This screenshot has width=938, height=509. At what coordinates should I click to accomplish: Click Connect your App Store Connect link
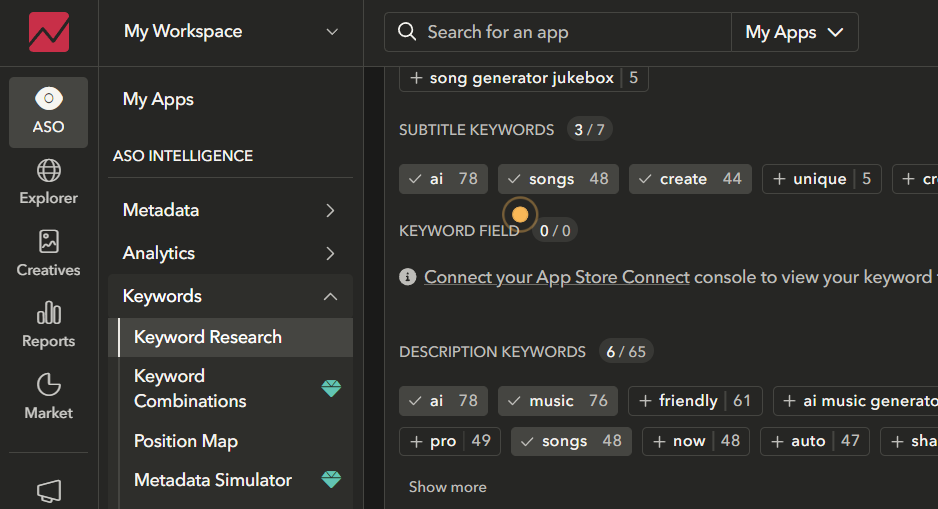click(x=556, y=277)
